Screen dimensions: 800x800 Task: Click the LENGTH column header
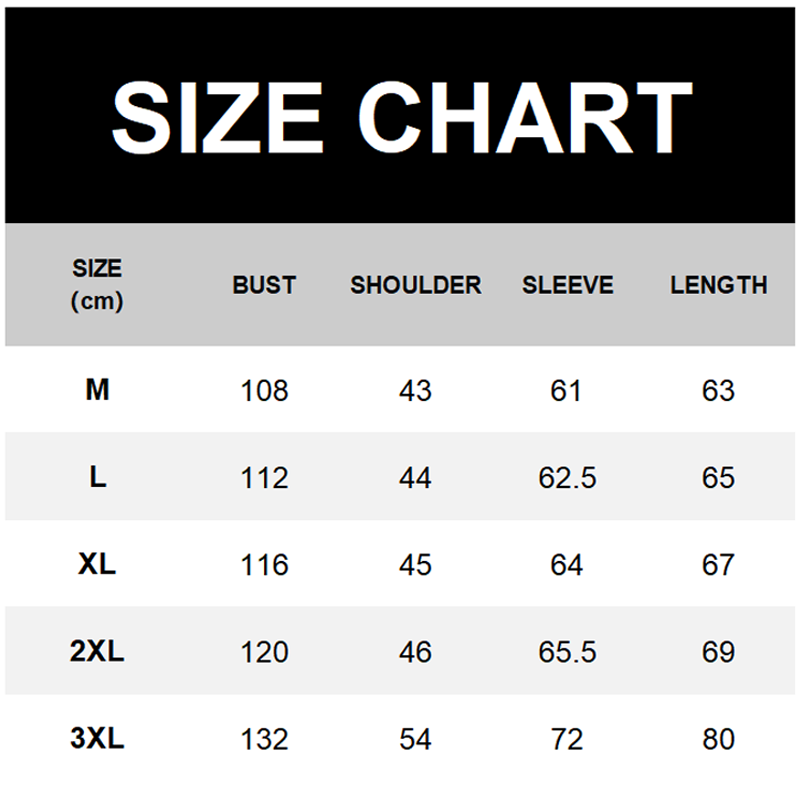(718, 285)
